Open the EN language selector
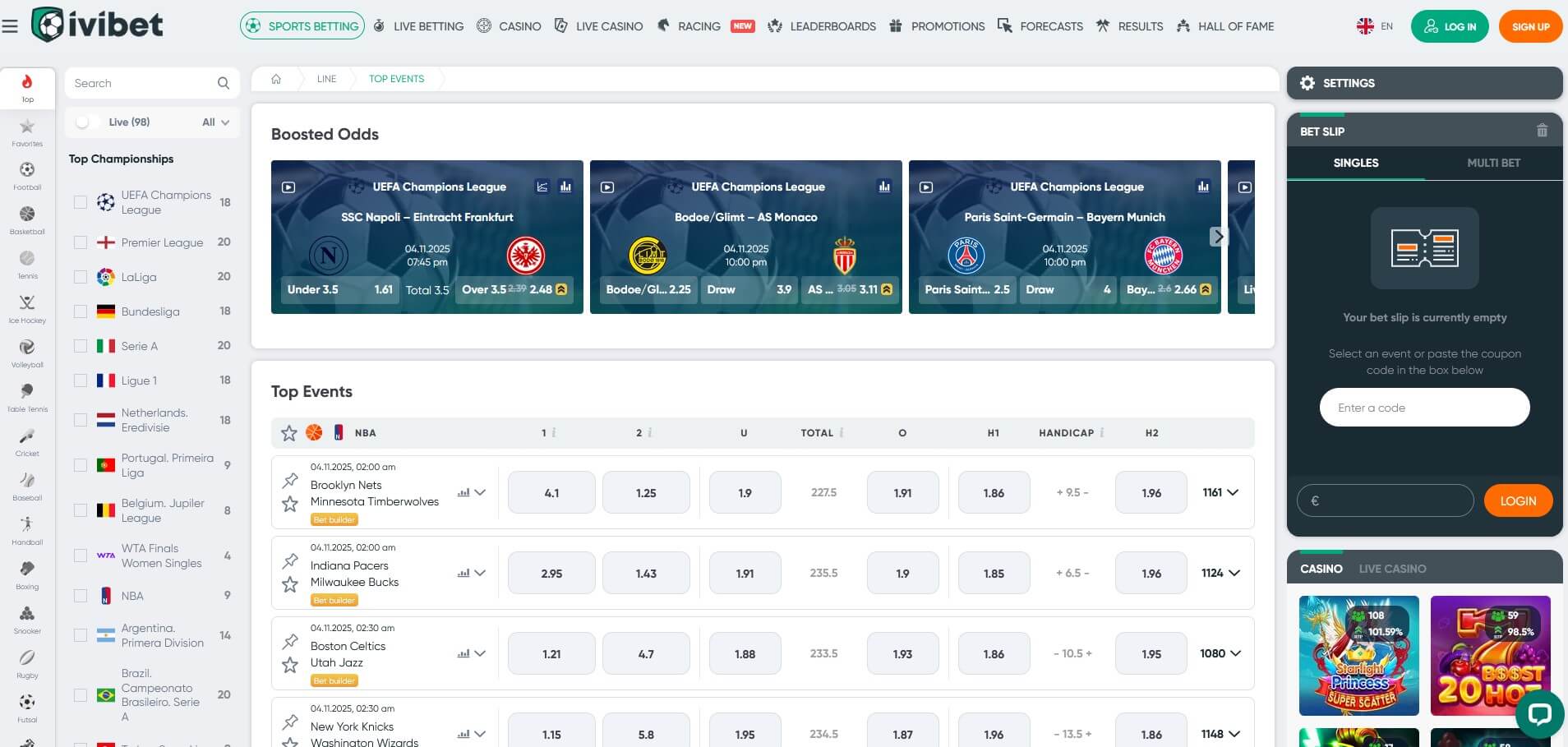This screenshot has height=747, width=1568. (1375, 26)
